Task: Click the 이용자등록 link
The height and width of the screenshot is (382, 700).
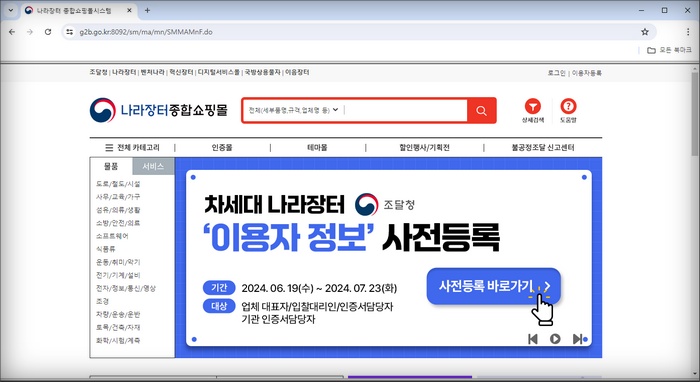Action: (587, 73)
